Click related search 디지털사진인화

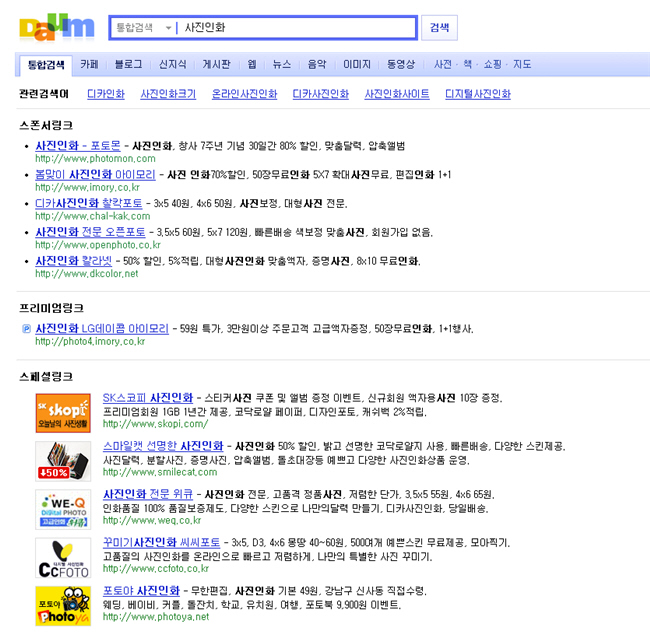tap(478, 94)
